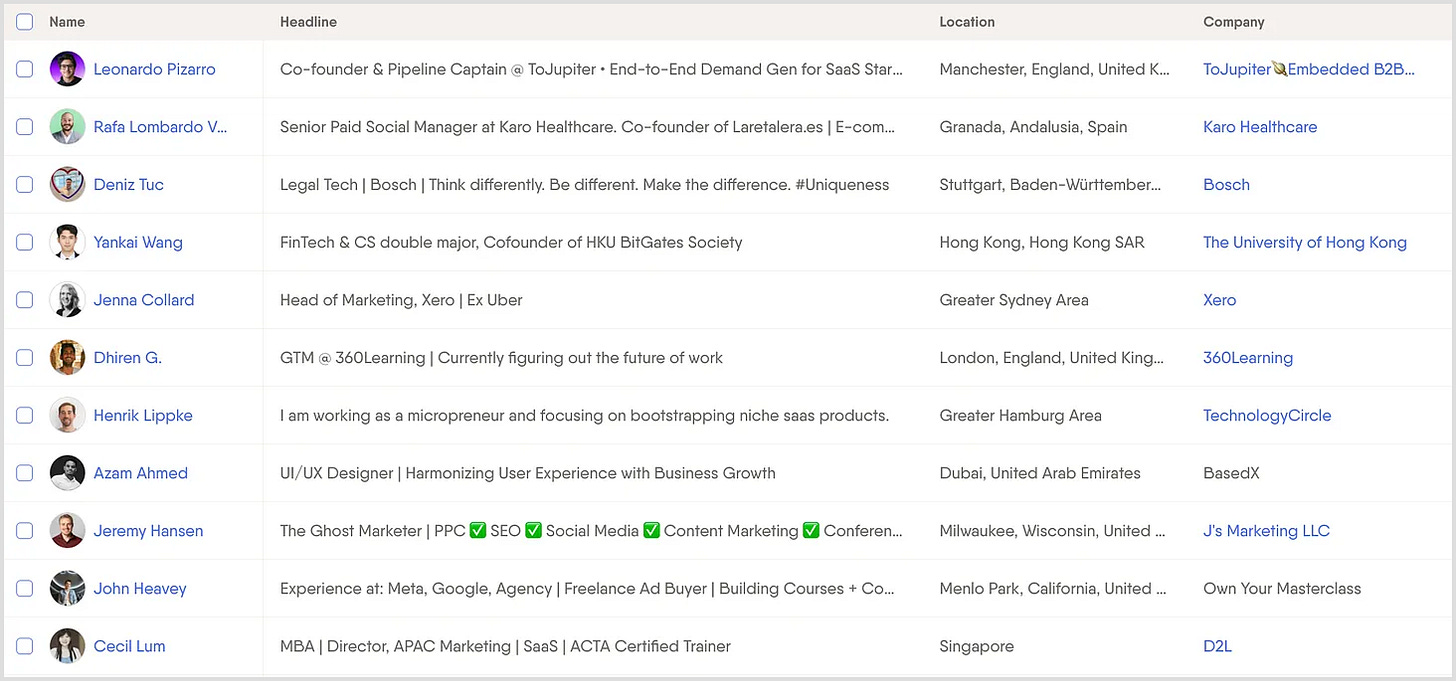Screen dimensions: 1456x681
Task: Click The University of Hong Kong link
Action: (1305, 242)
